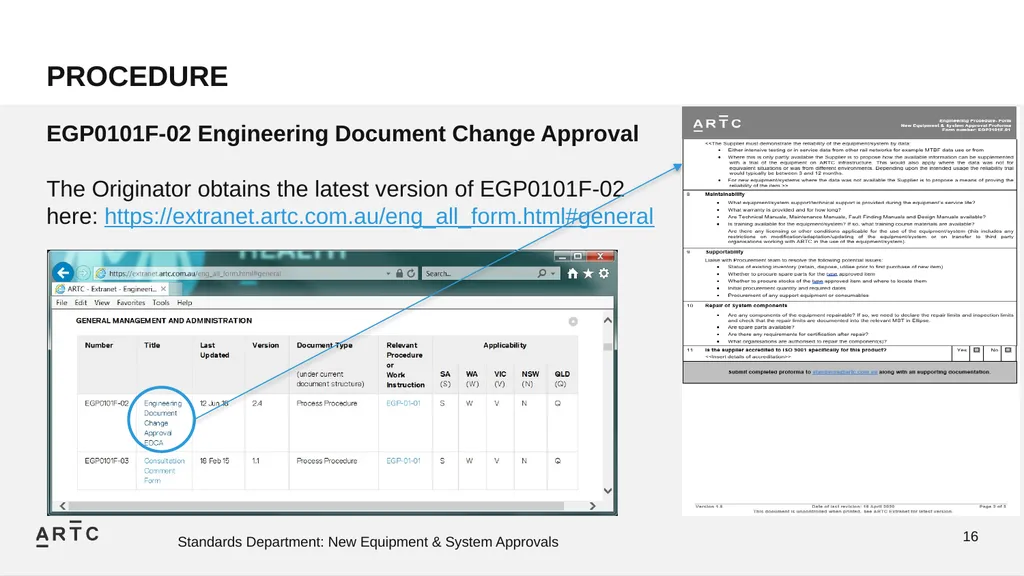This screenshot has height=576, width=1024.
Task: Select Process Procedure in EGP0101F-02 row
Action: click(327, 404)
